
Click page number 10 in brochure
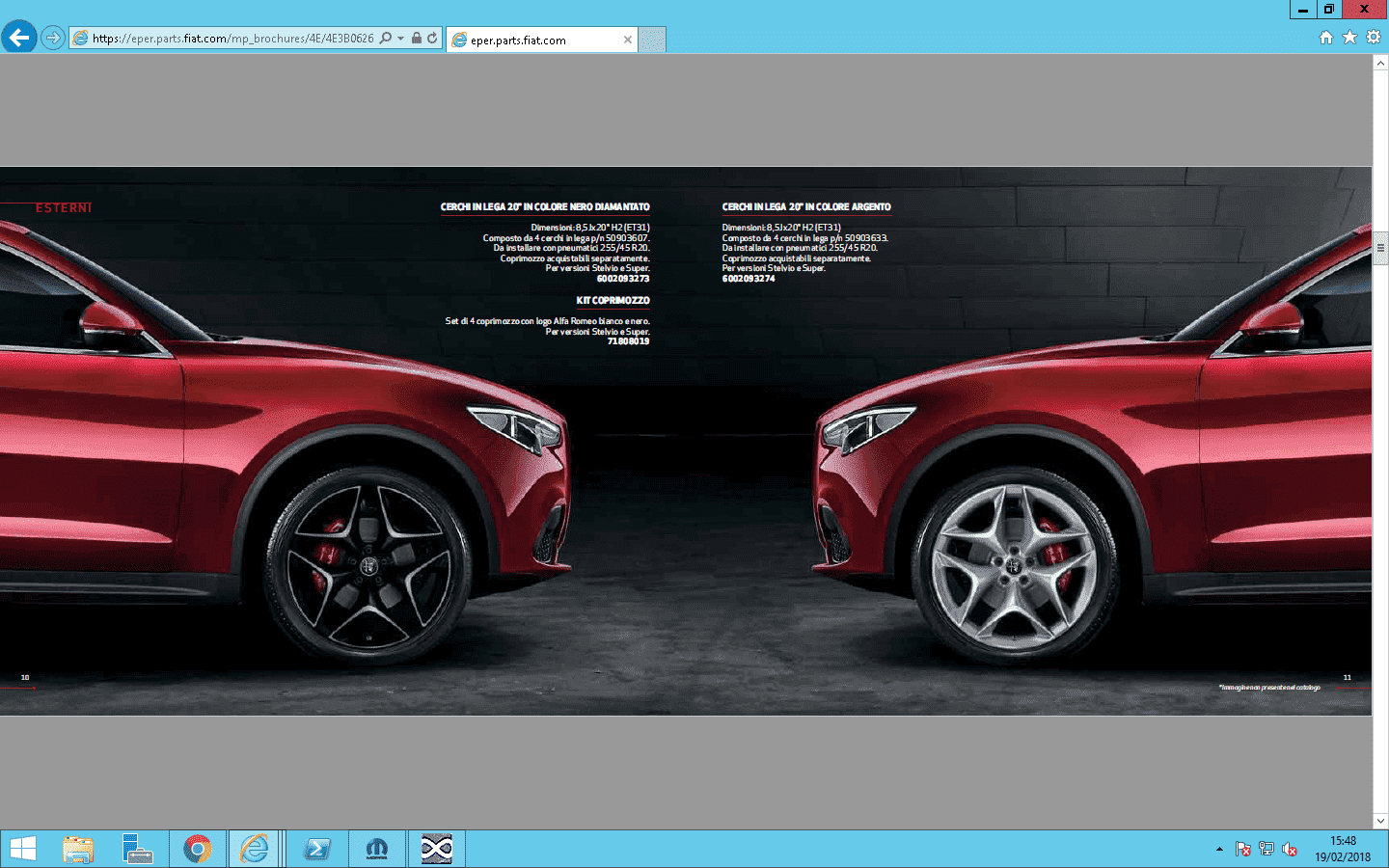pyautogui.click(x=25, y=677)
